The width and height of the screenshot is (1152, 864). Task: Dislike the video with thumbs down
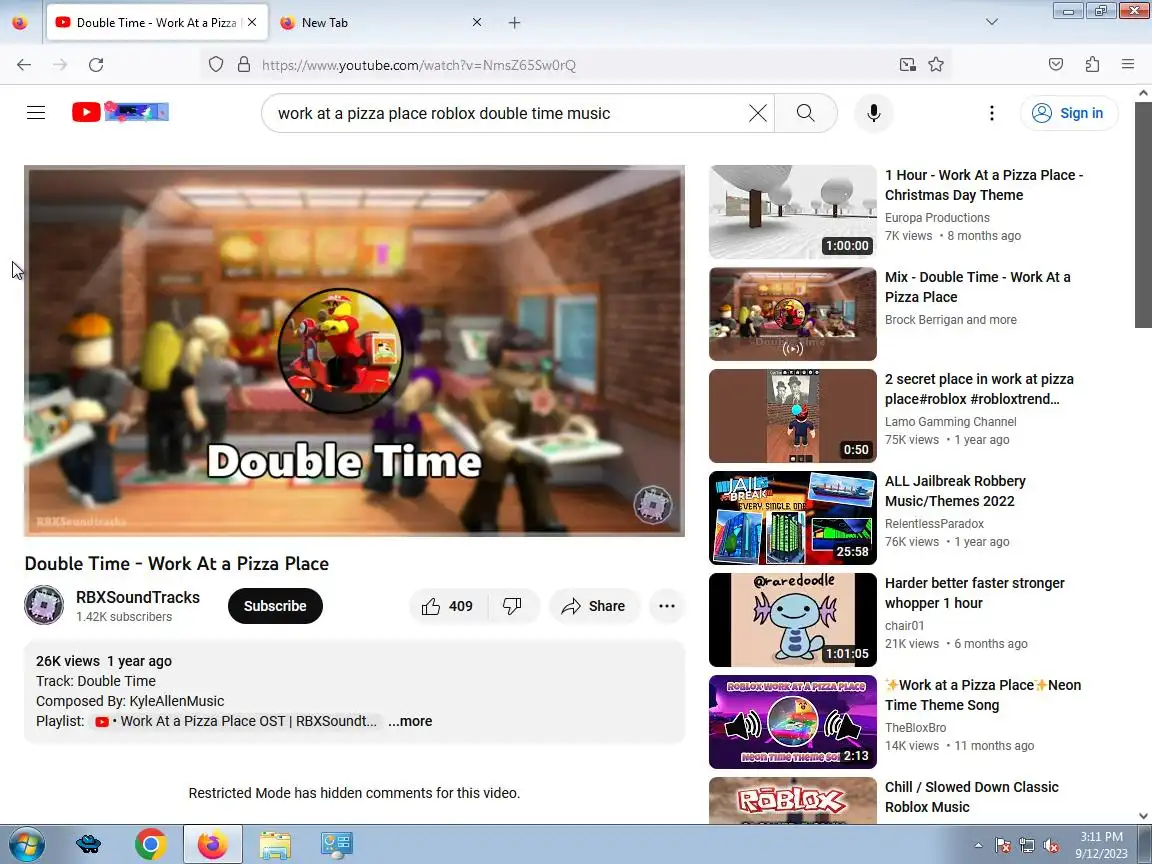[513, 606]
